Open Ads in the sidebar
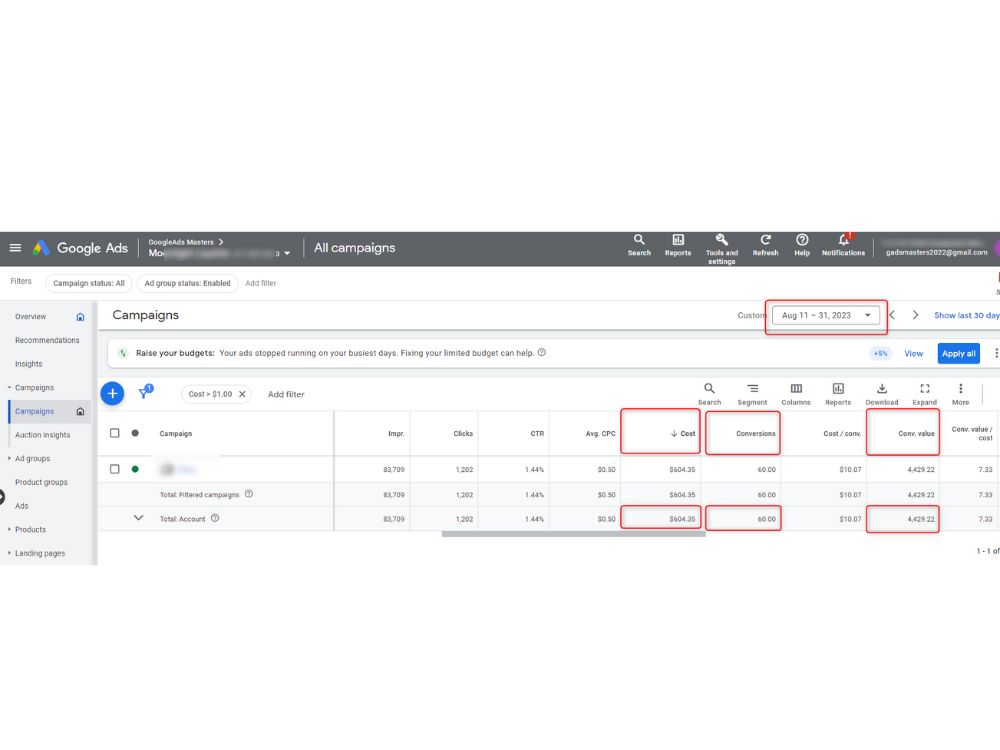This screenshot has width=1000, height=750. click(22, 506)
